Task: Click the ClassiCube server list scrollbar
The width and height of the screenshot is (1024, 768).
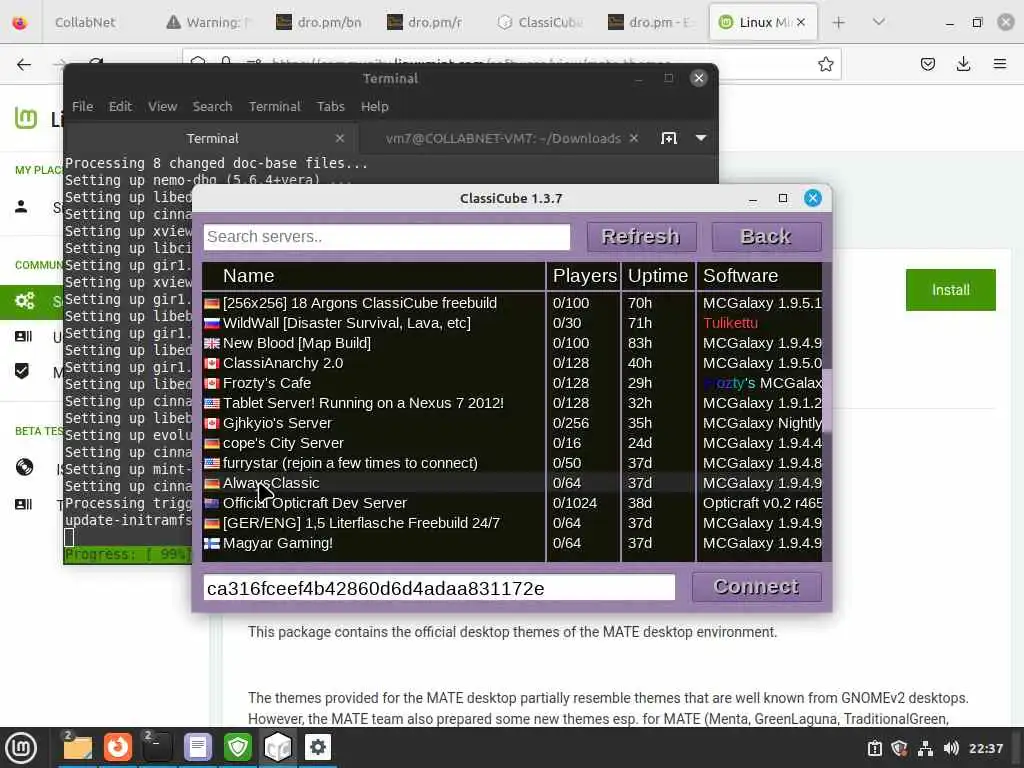Action: (827, 400)
